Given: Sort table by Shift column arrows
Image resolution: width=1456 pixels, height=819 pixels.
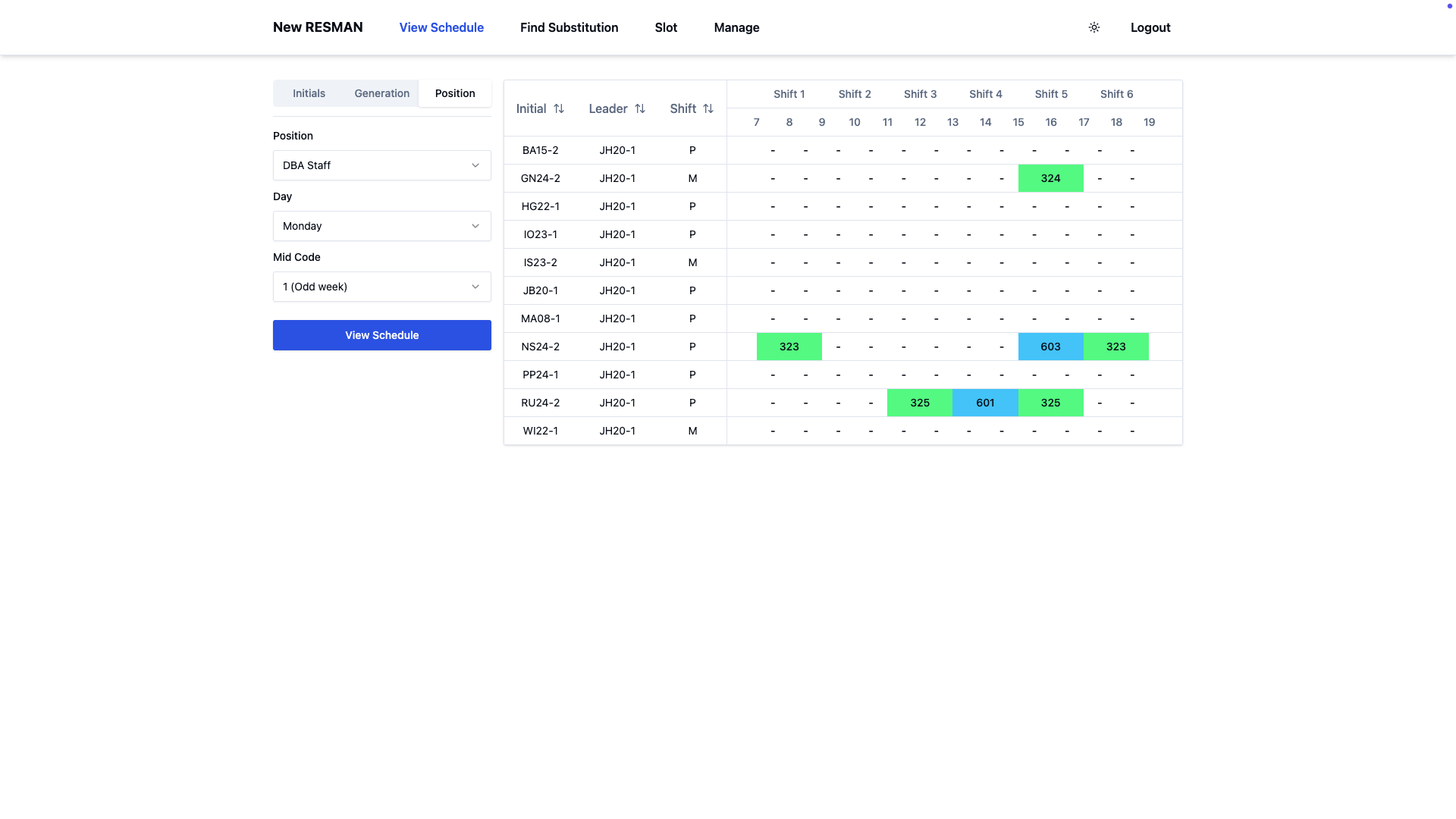Looking at the screenshot, I should tap(708, 108).
